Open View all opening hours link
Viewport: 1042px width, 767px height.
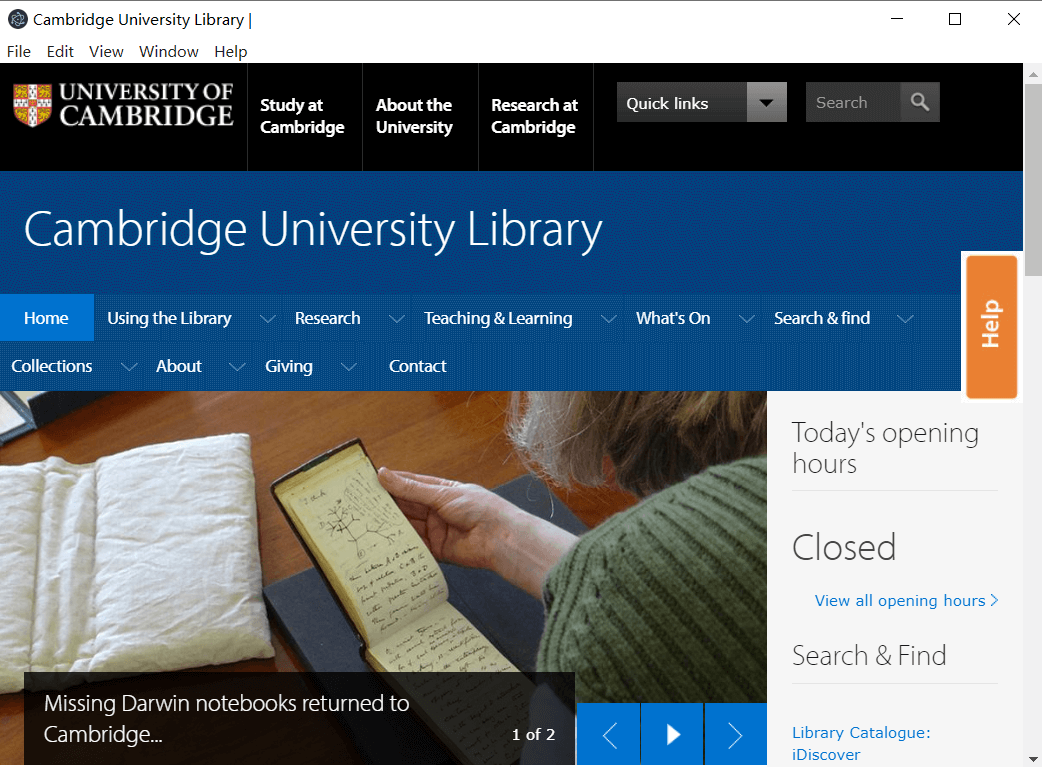click(x=906, y=601)
